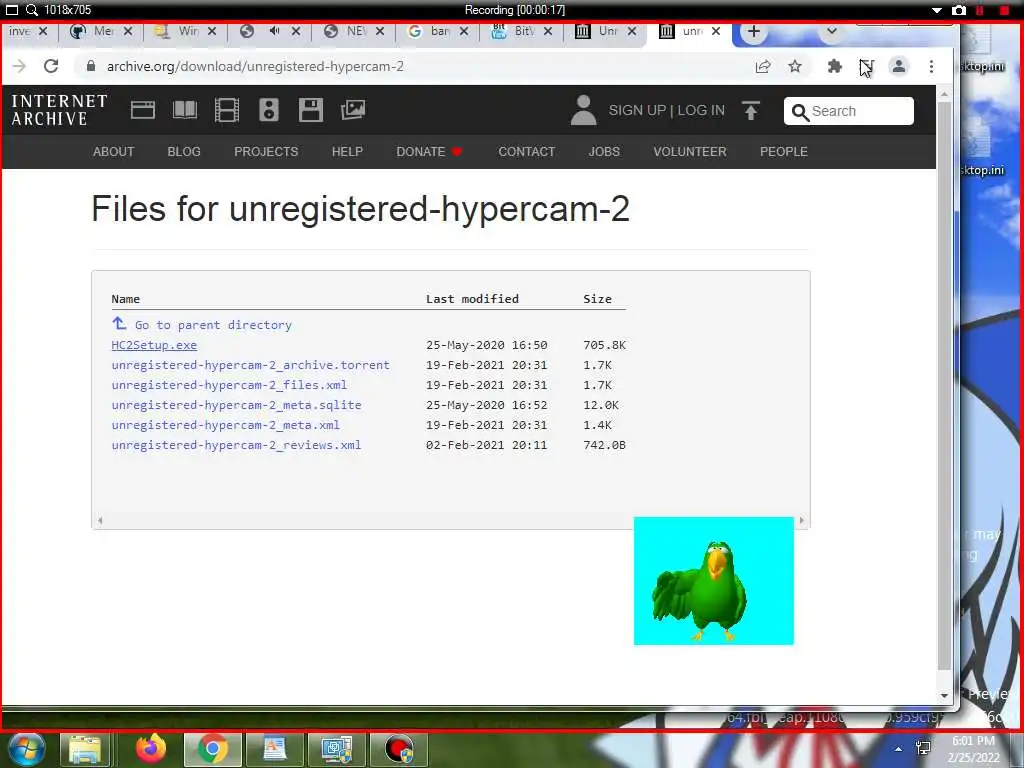Click the Internet Archive logo
The image size is (1024, 768).
(59, 110)
